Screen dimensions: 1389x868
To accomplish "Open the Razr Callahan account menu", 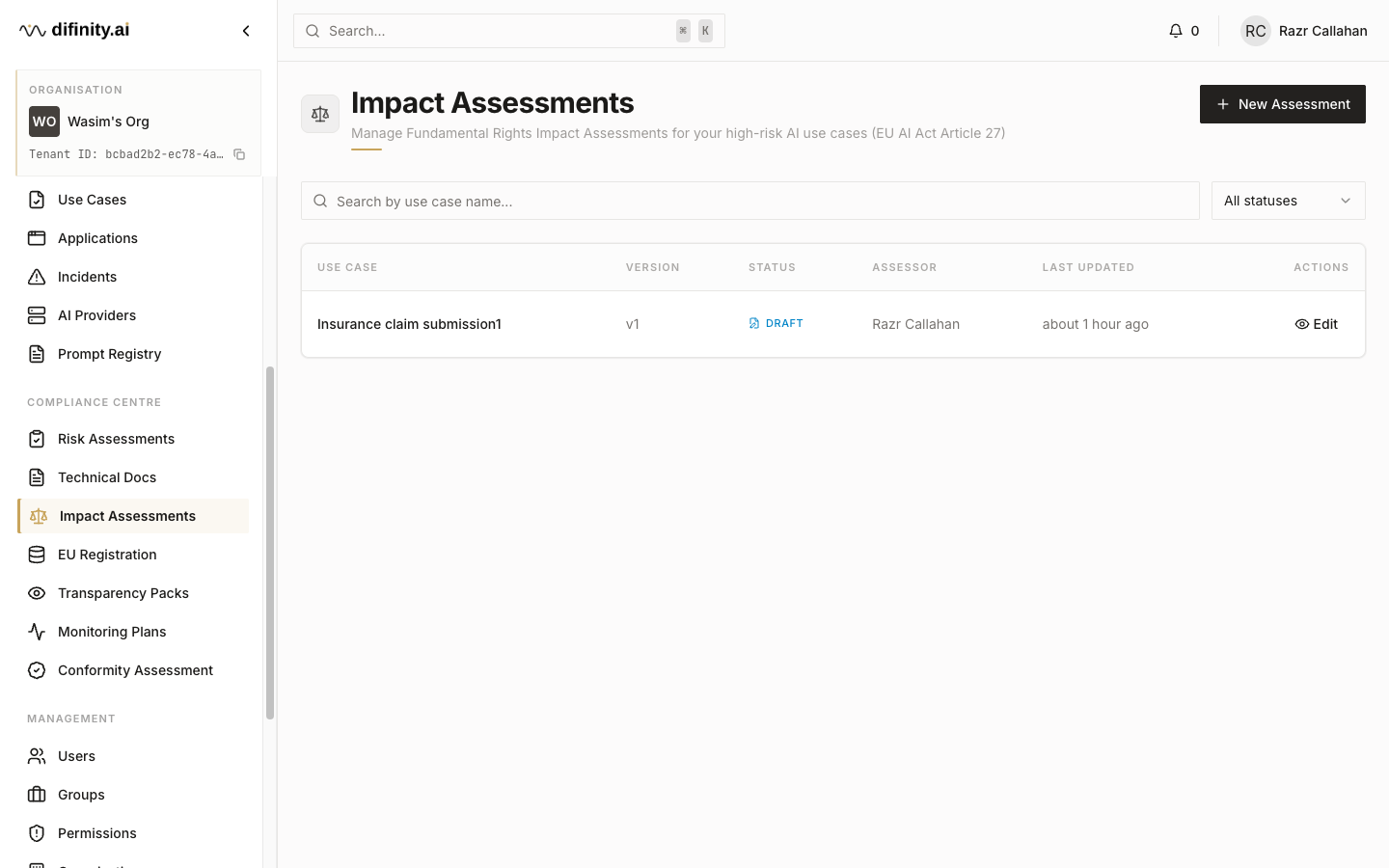I will click(x=1303, y=31).
